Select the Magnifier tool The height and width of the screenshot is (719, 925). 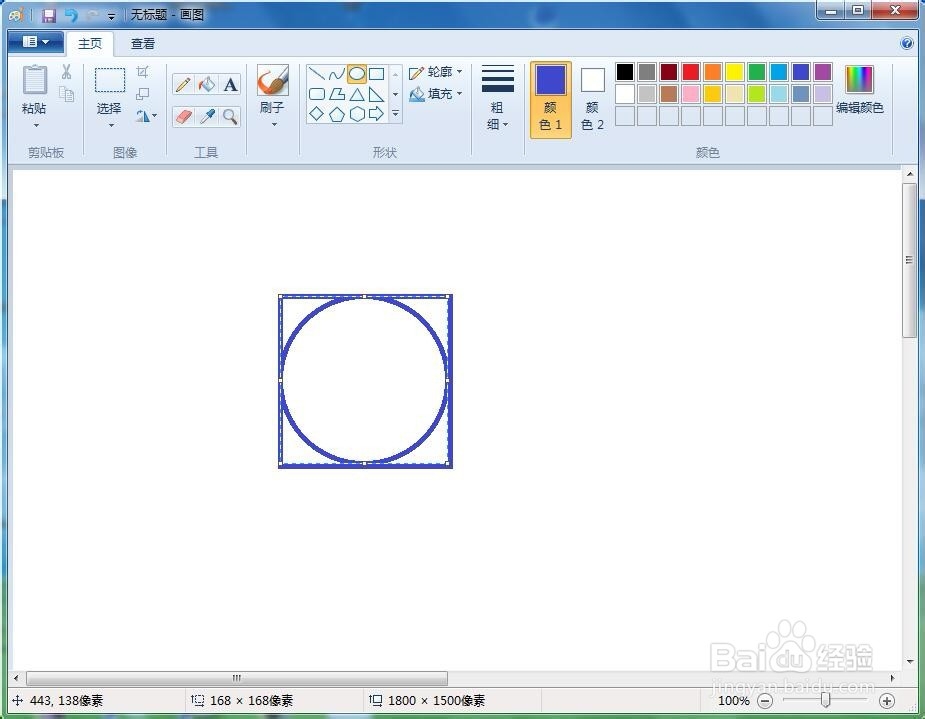coord(230,116)
